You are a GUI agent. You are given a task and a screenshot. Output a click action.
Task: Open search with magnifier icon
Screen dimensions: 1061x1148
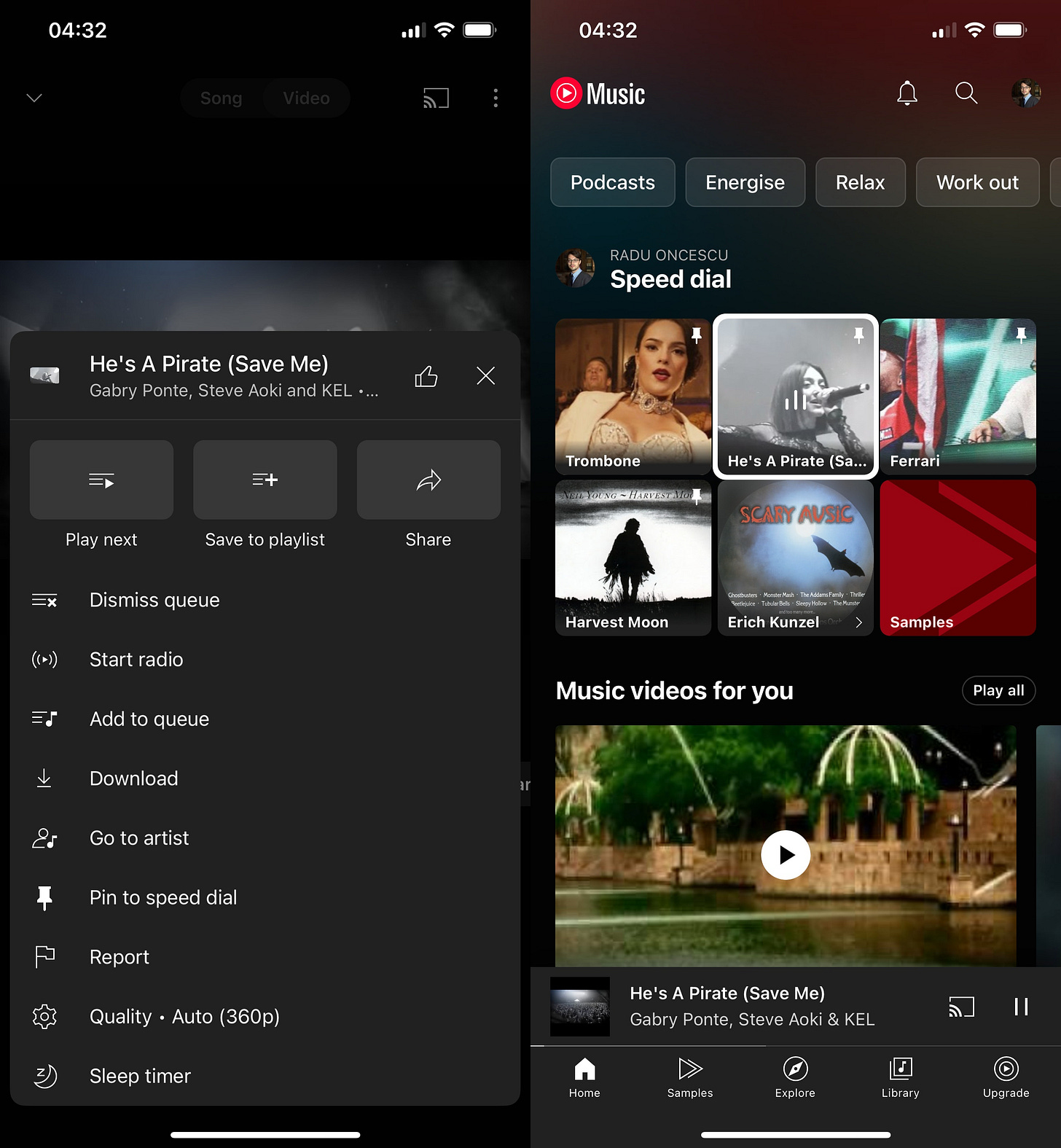coord(966,93)
